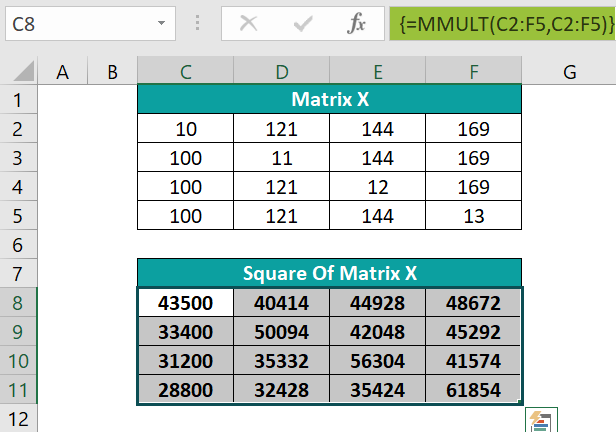Screen dimensions: 616x432
Task: Click cell E5 with value 144
Action: click(378, 216)
